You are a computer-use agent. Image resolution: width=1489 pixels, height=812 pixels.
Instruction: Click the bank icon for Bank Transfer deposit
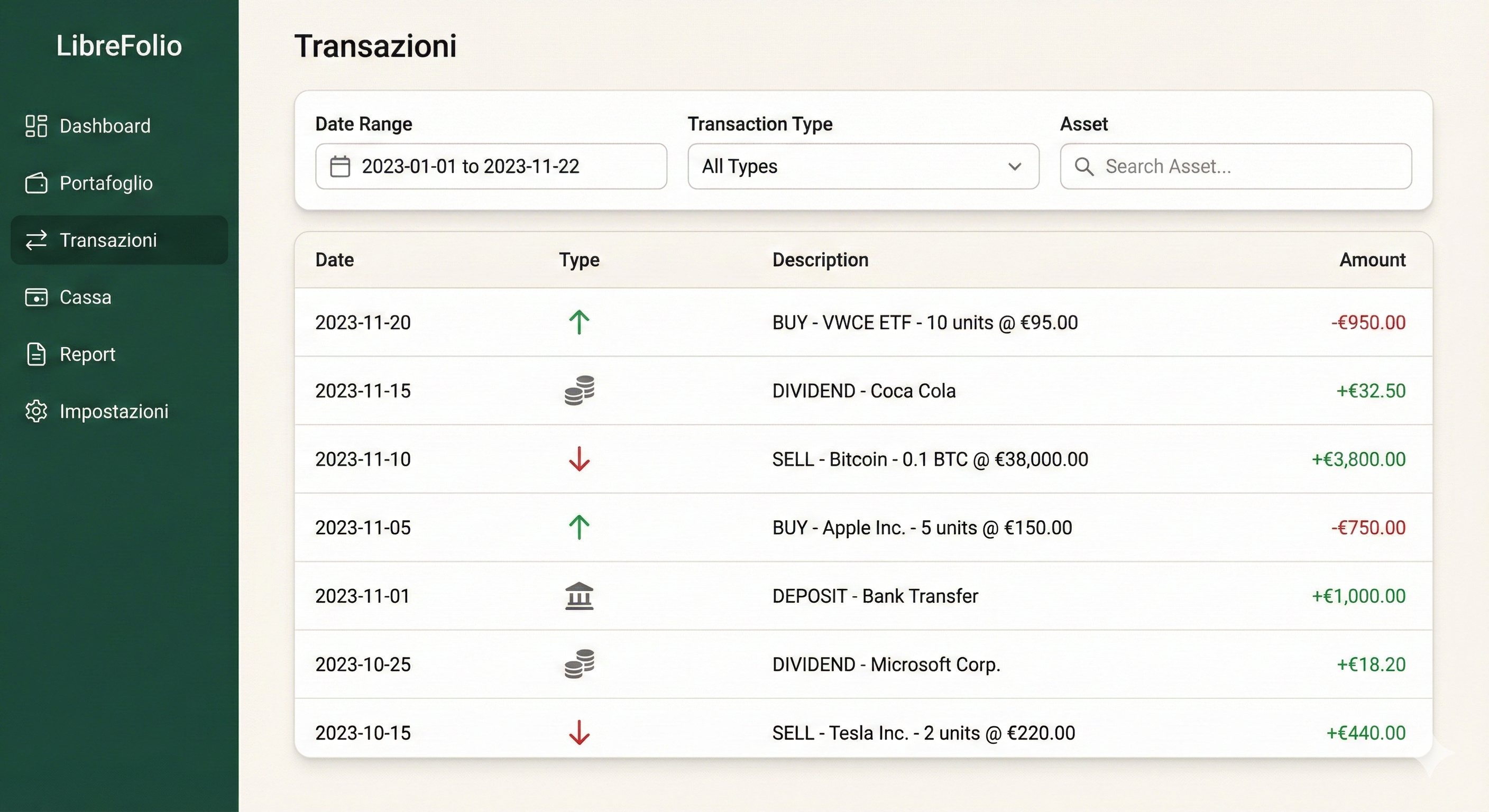pos(579,596)
